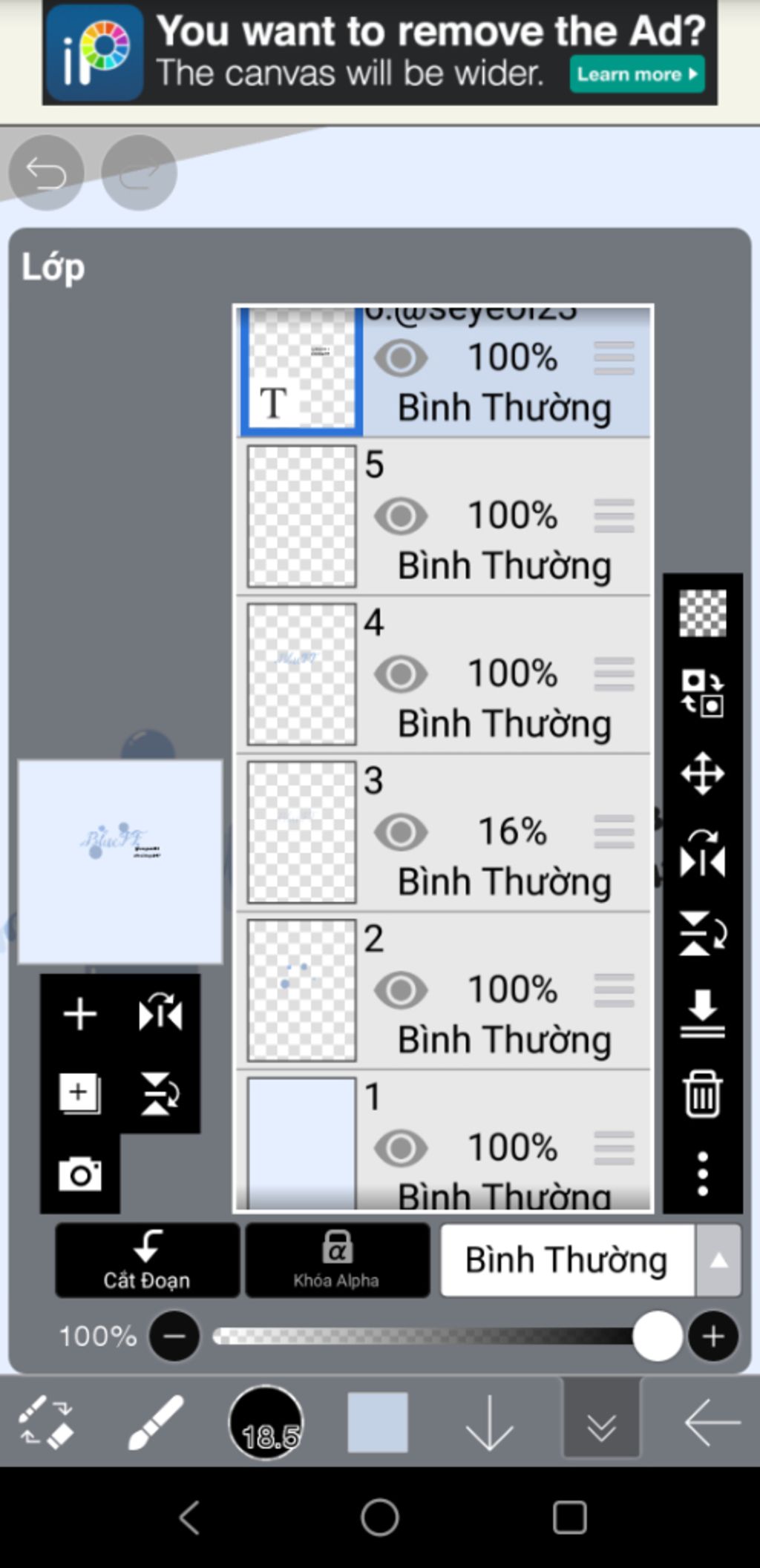Open the three-dot more options menu

click(x=702, y=1173)
